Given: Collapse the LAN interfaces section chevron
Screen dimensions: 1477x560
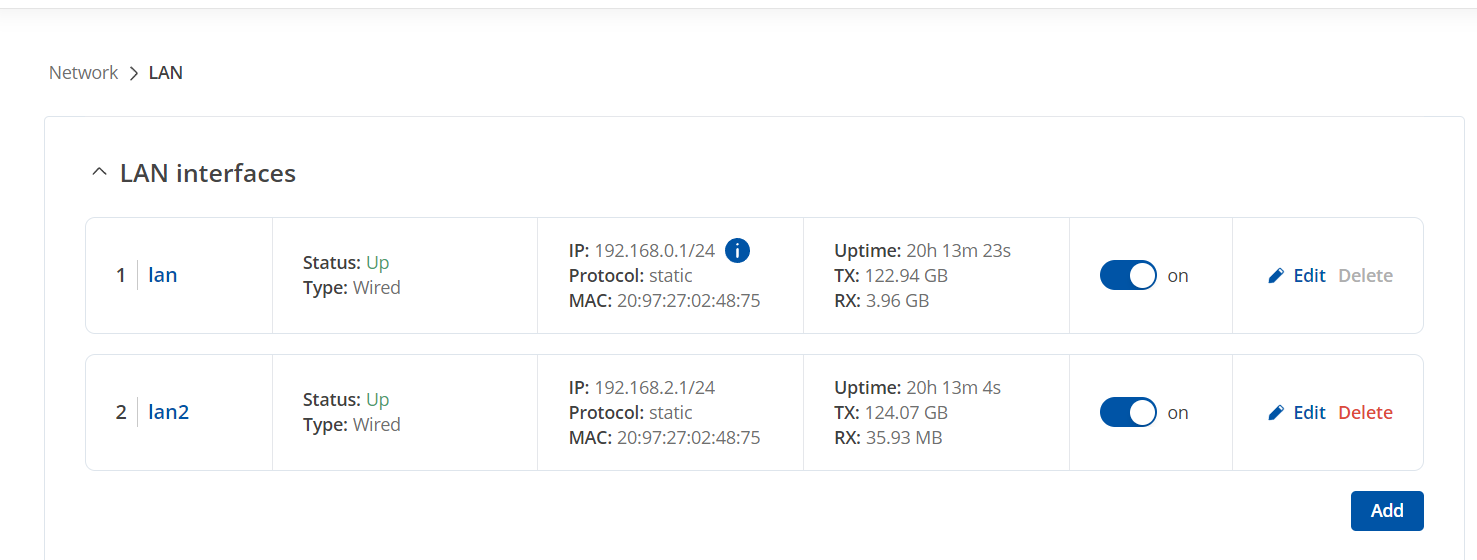Looking at the screenshot, I should point(98,173).
